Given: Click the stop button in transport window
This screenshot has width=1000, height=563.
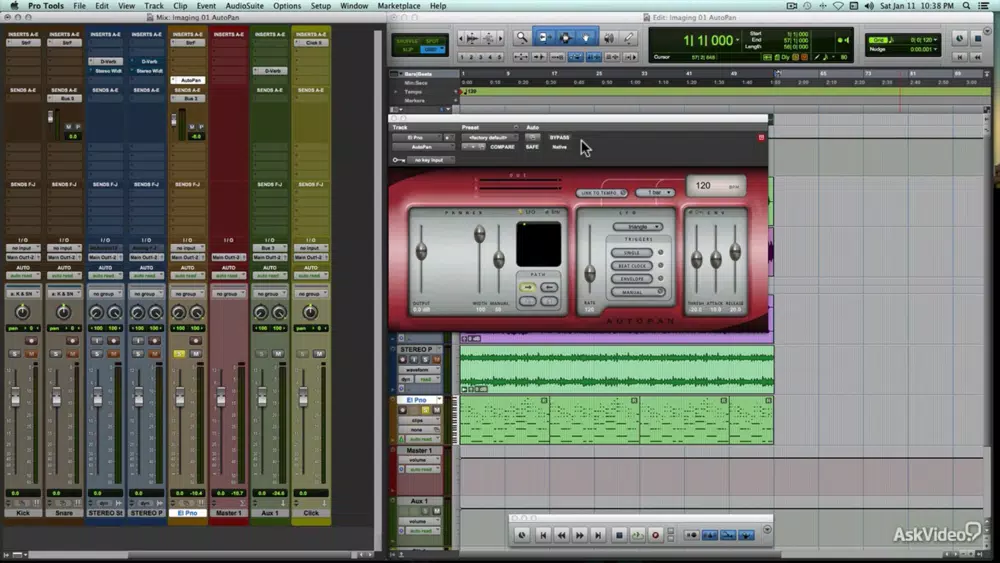Looking at the screenshot, I should pyautogui.click(x=619, y=536).
